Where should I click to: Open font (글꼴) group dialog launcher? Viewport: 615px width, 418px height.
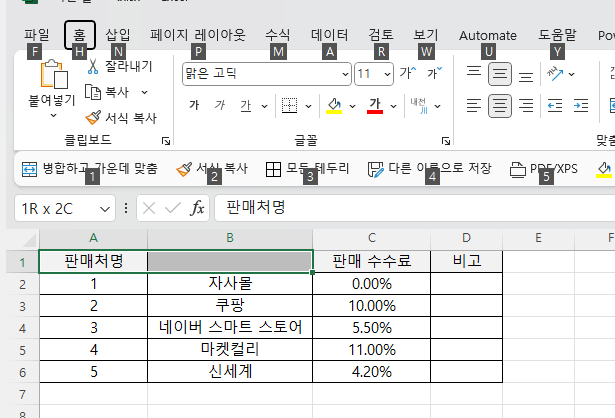pyautogui.click(x=446, y=141)
